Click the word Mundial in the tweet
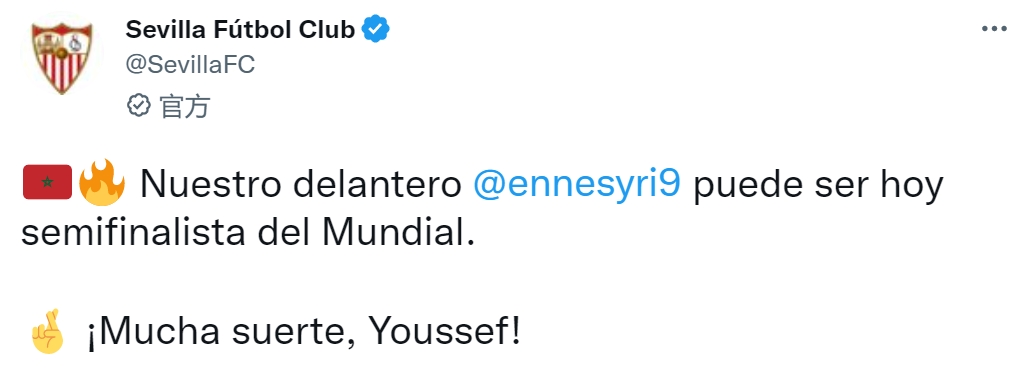Screen dimensions: 1024x373 (x=393, y=233)
